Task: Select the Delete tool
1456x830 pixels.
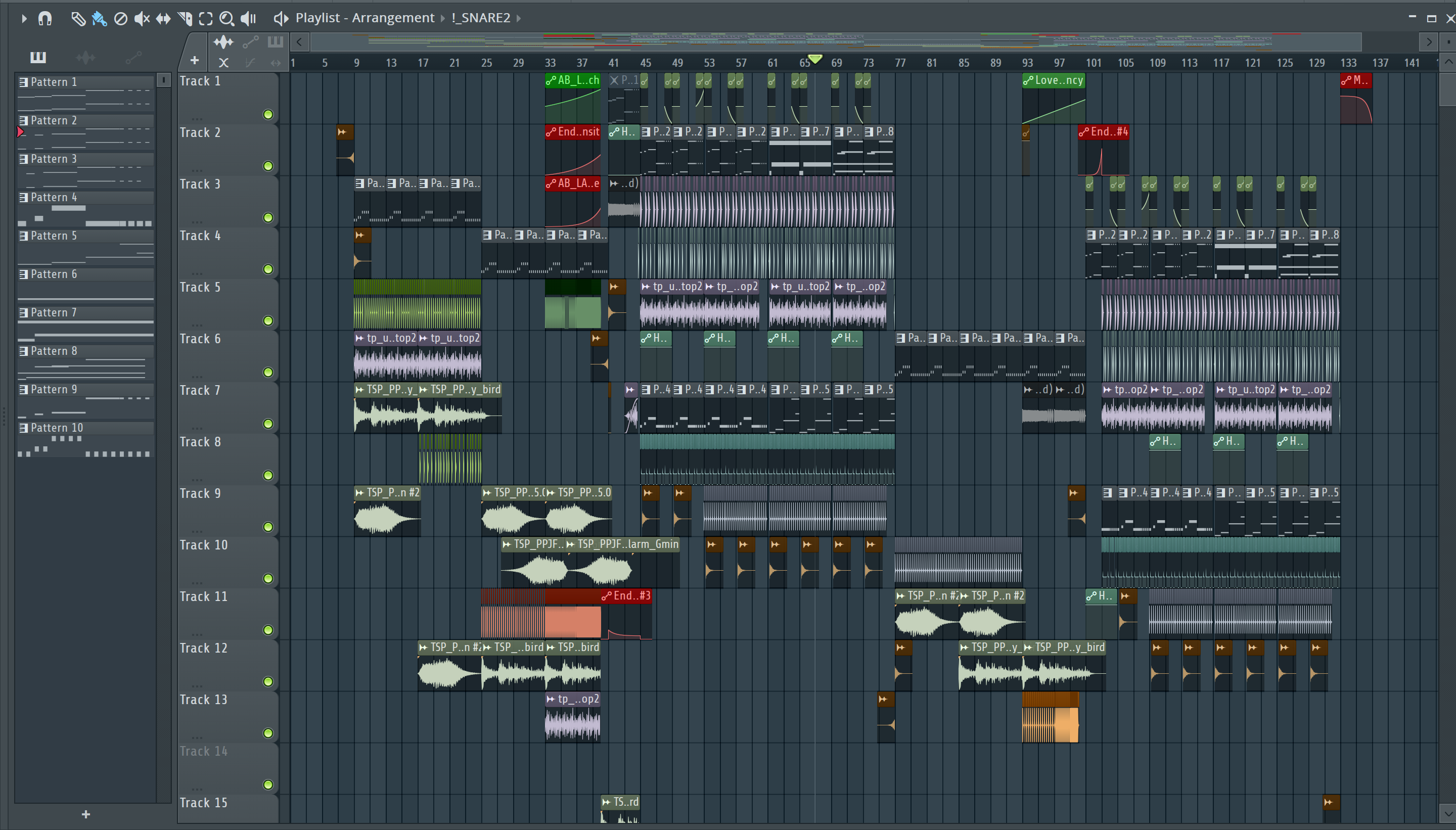Action: point(120,19)
